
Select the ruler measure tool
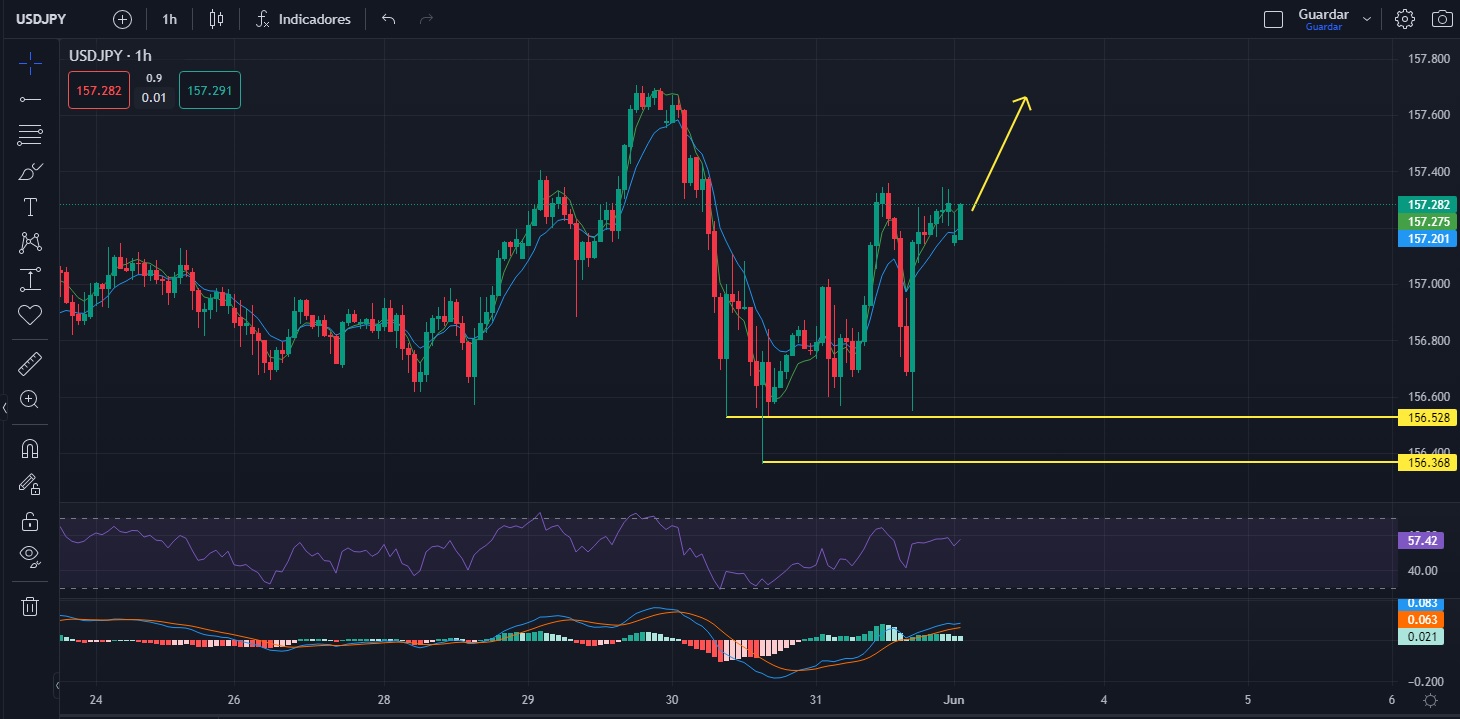(x=30, y=364)
